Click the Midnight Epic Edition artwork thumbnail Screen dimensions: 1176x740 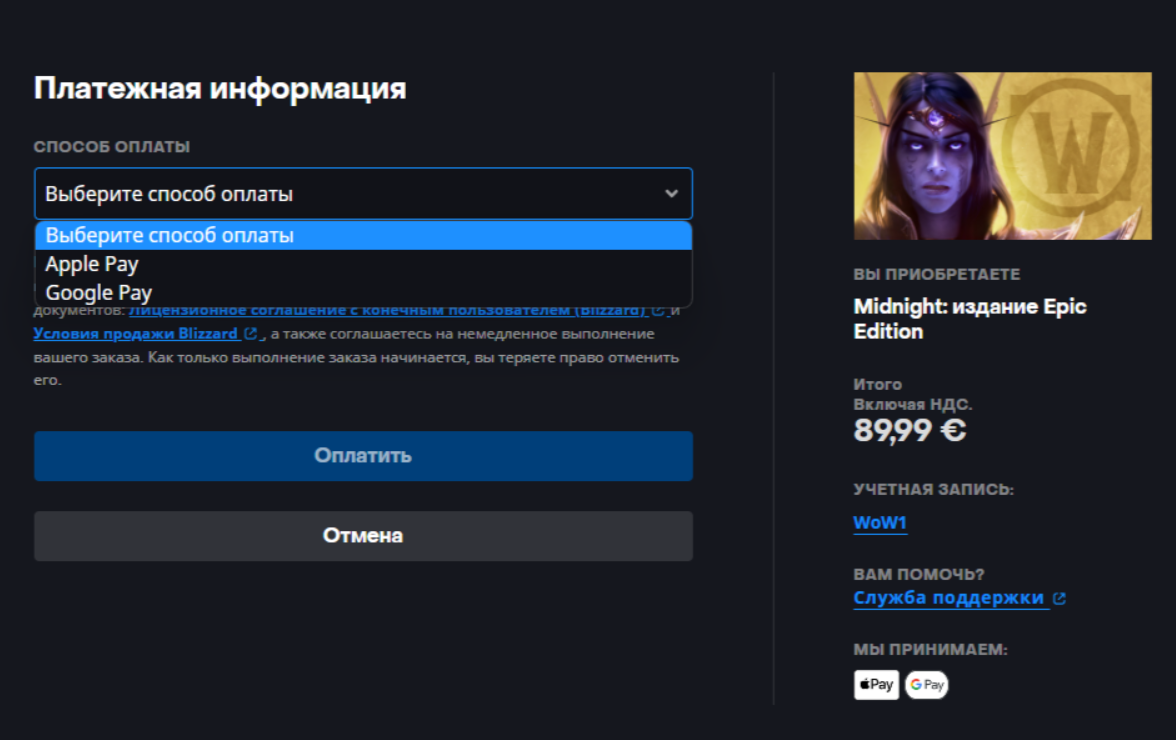point(1002,155)
